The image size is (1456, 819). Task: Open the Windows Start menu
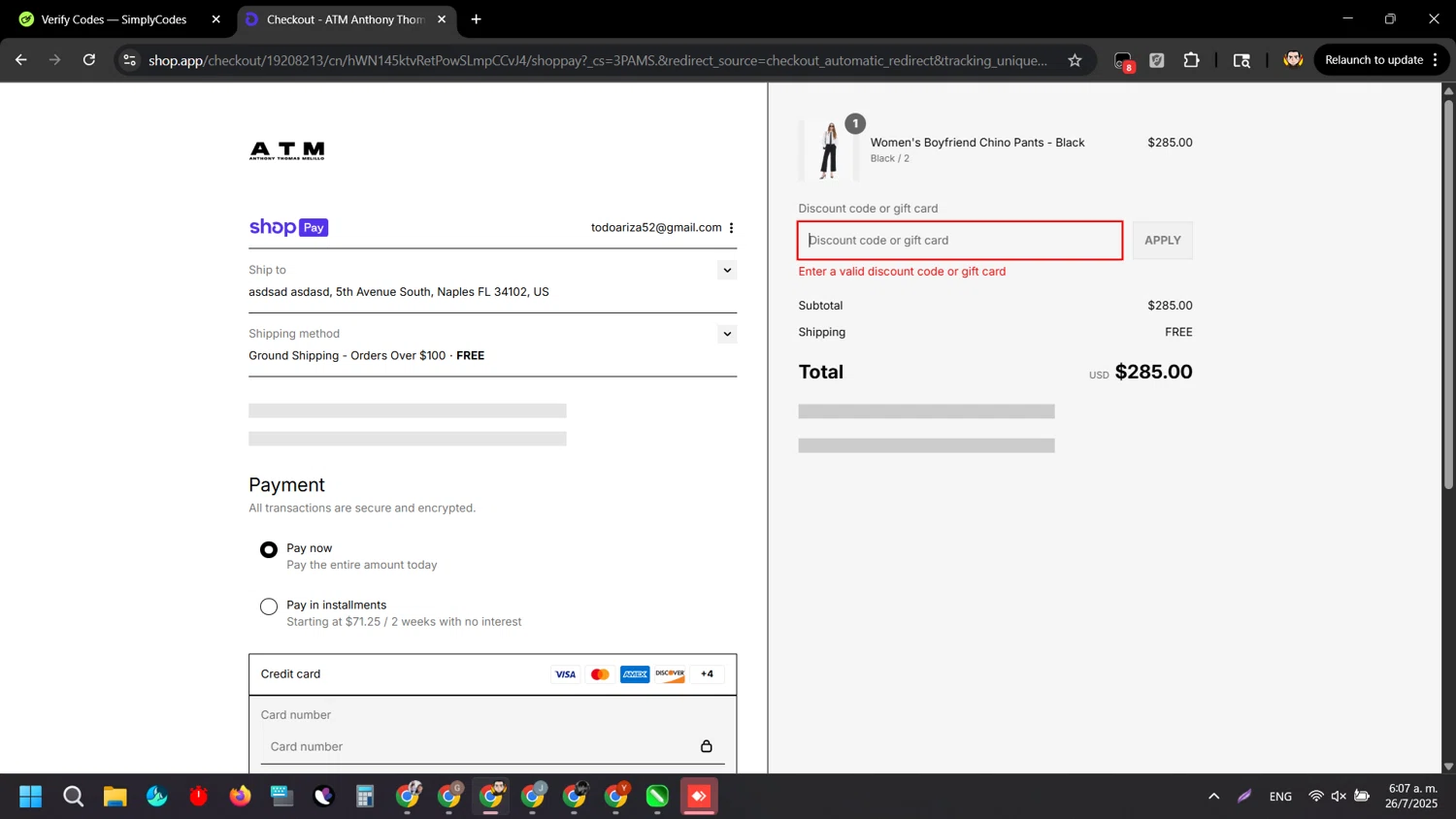(x=31, y=797)
